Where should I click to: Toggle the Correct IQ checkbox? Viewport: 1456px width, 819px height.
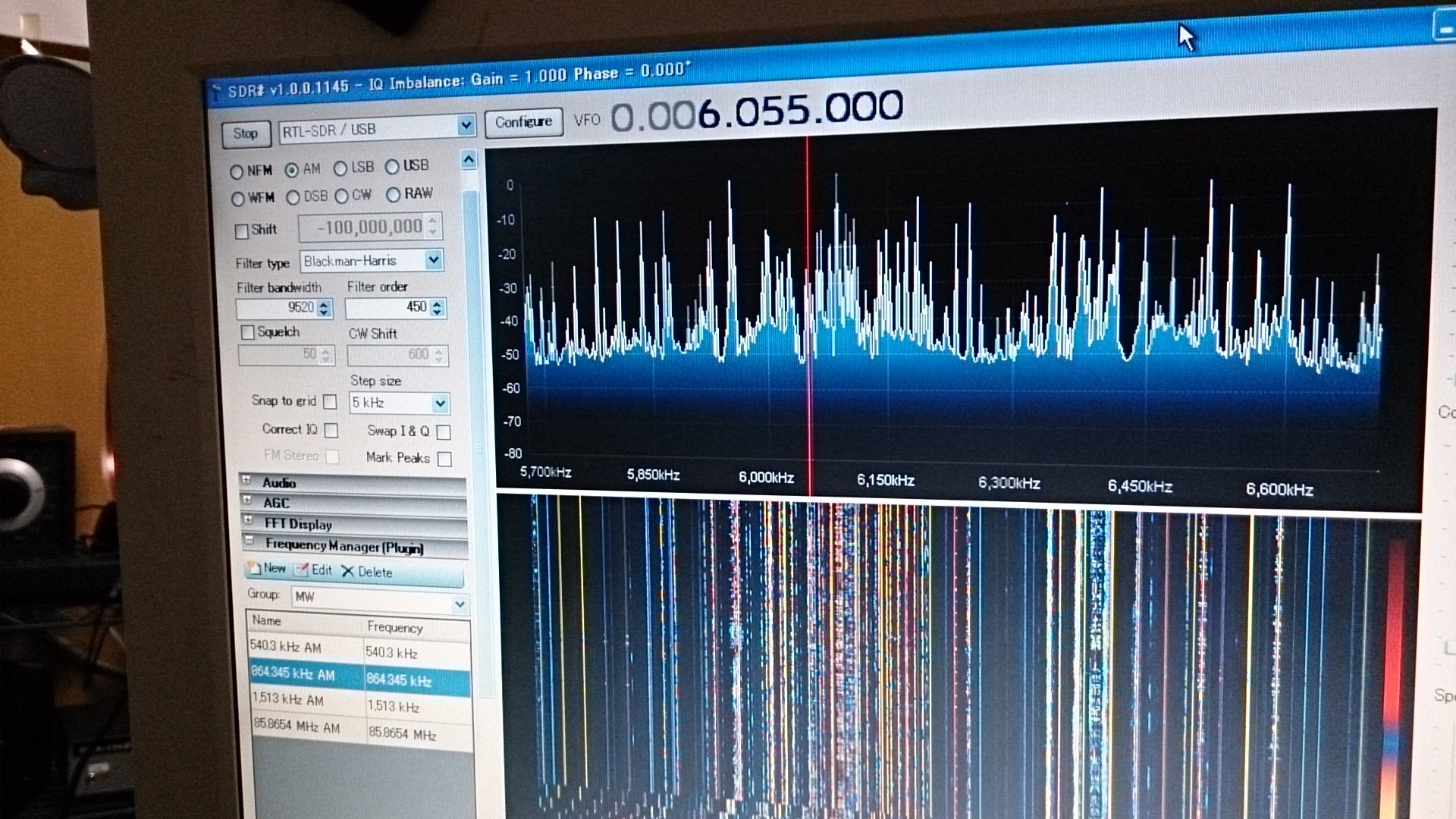click(331, 430)
